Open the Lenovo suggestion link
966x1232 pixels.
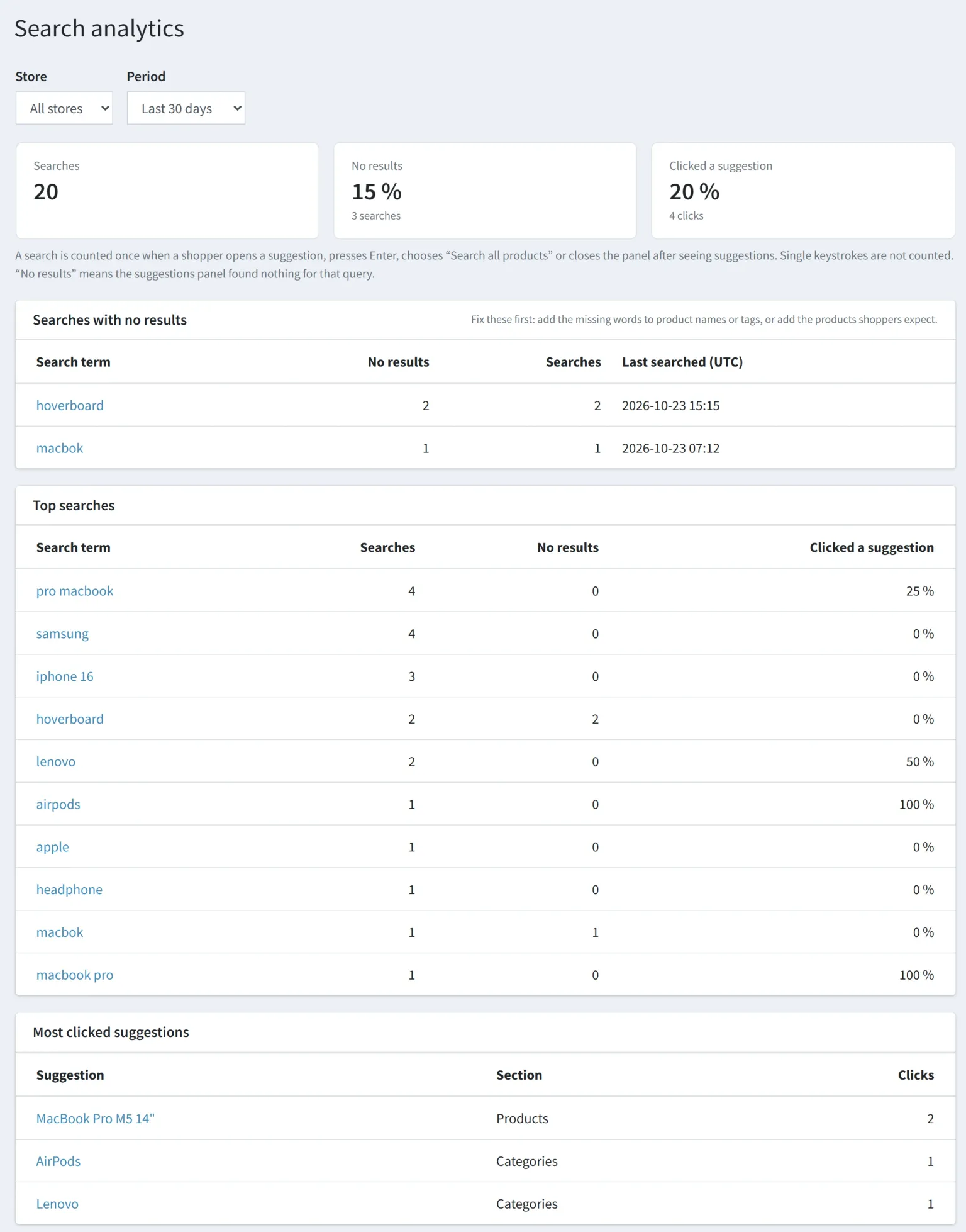click(x=57, y=1204)
